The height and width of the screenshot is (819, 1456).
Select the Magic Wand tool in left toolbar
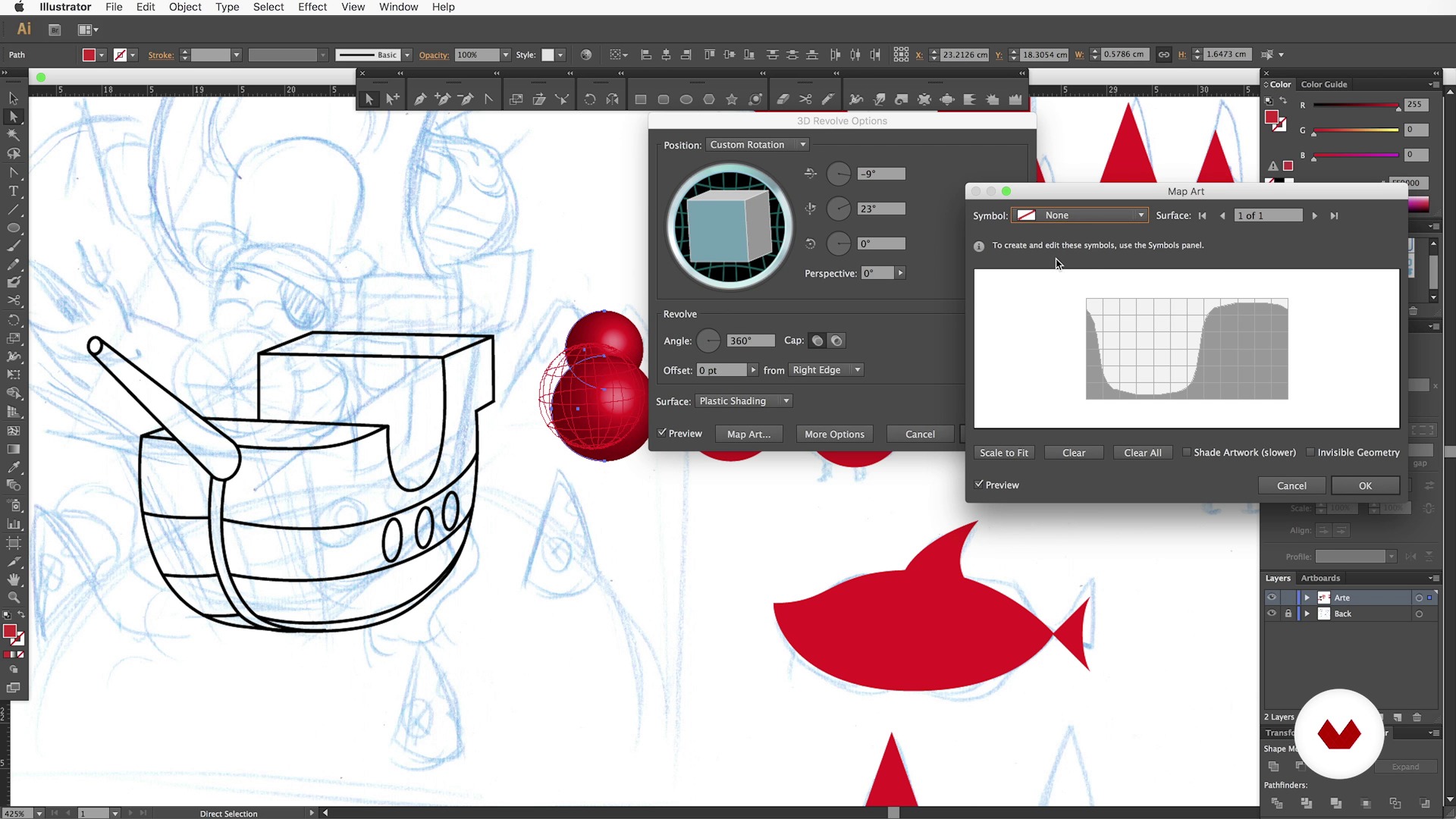[14, 135]
